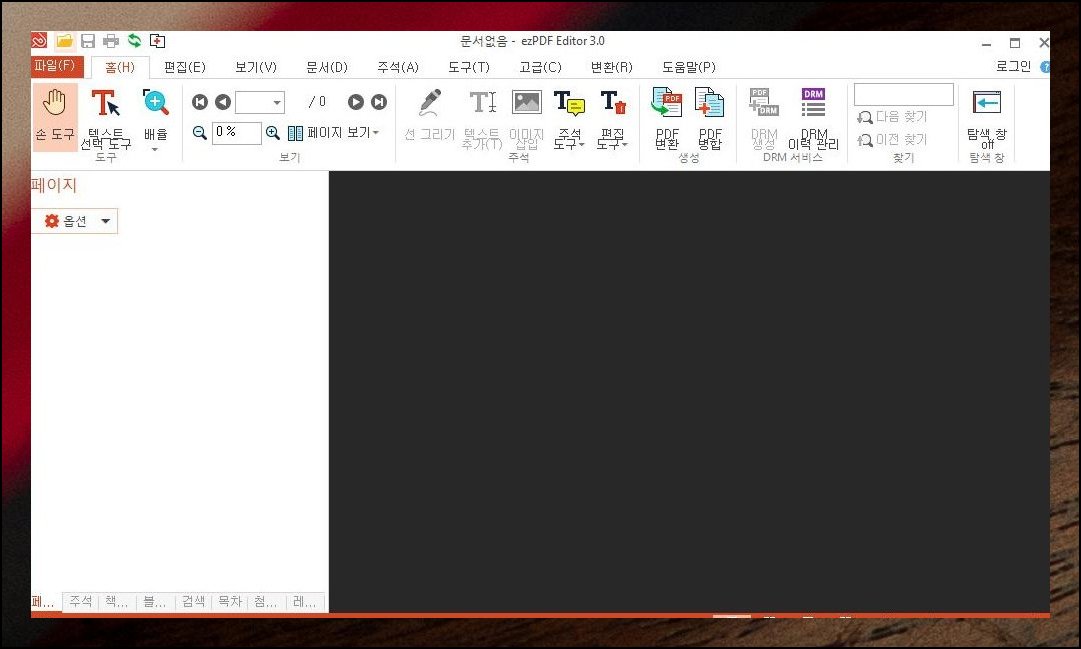This screenshot has height=649, width=1081.
Task: Click the zoom percentage input field
Action: point(236,132)
